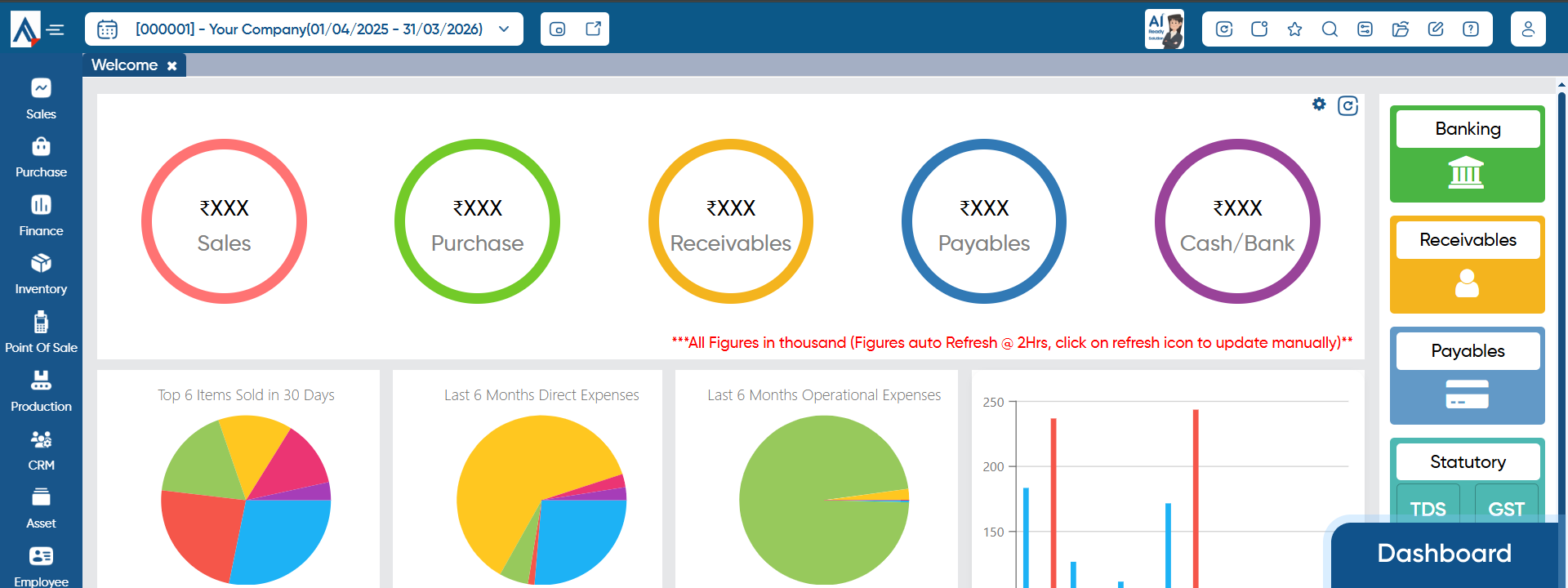The width and height of the screenshot is (1568, 588).
Task: Open the user profile icon
Action: pos(1528,29)
